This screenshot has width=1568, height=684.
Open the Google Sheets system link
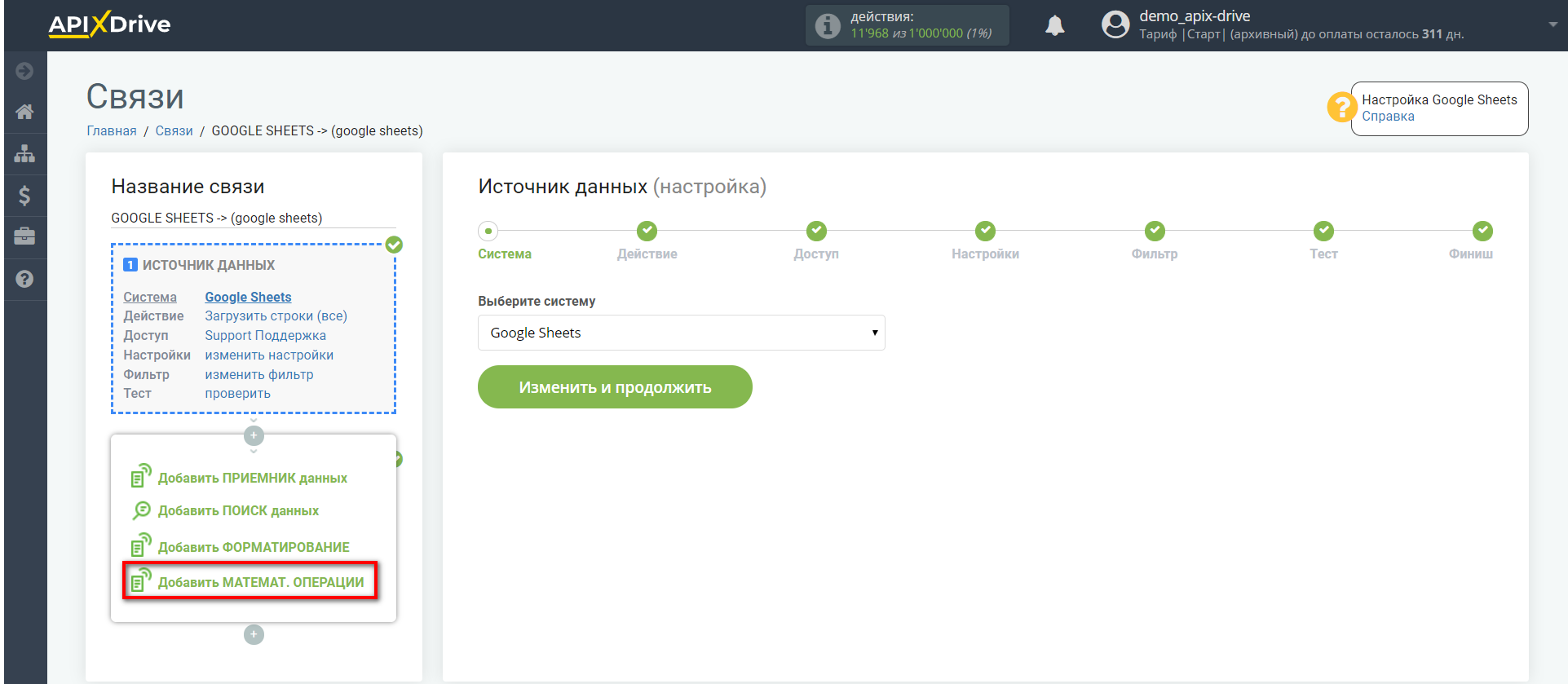coord(248,297)
